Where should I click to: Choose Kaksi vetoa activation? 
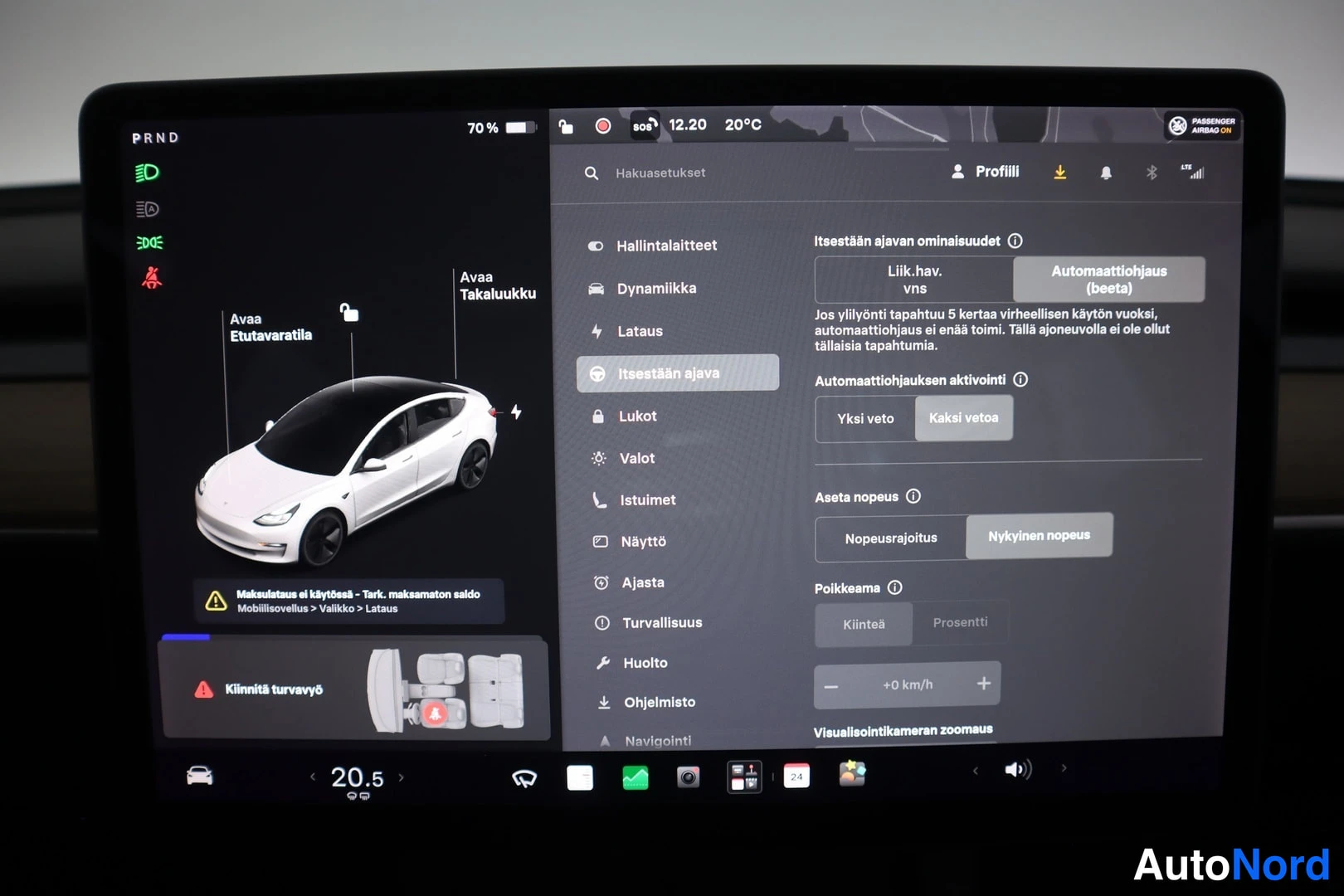click(964, 418)
